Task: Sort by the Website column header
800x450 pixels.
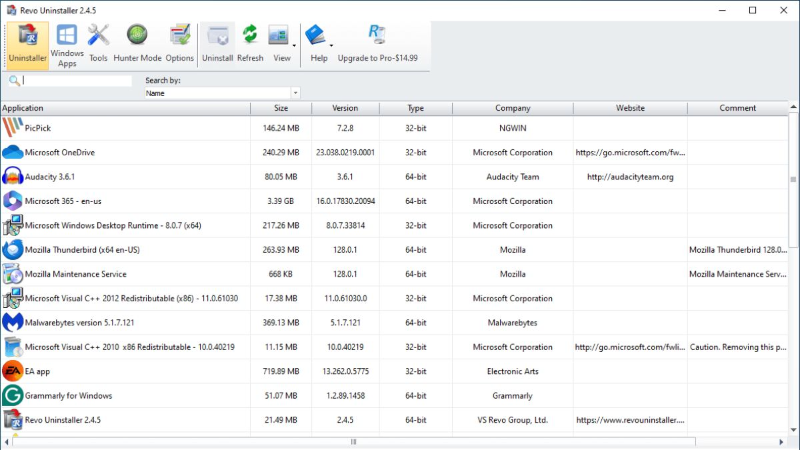Action: [630, 108]
